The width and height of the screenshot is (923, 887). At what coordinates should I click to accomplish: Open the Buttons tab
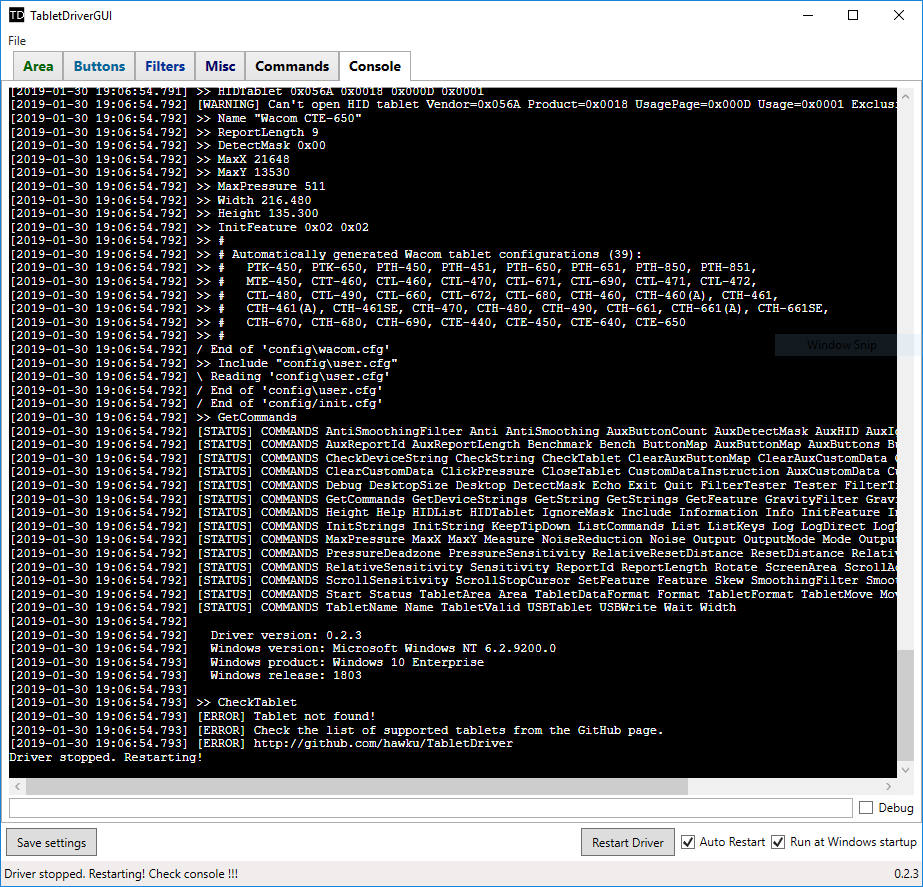[99, 65]
